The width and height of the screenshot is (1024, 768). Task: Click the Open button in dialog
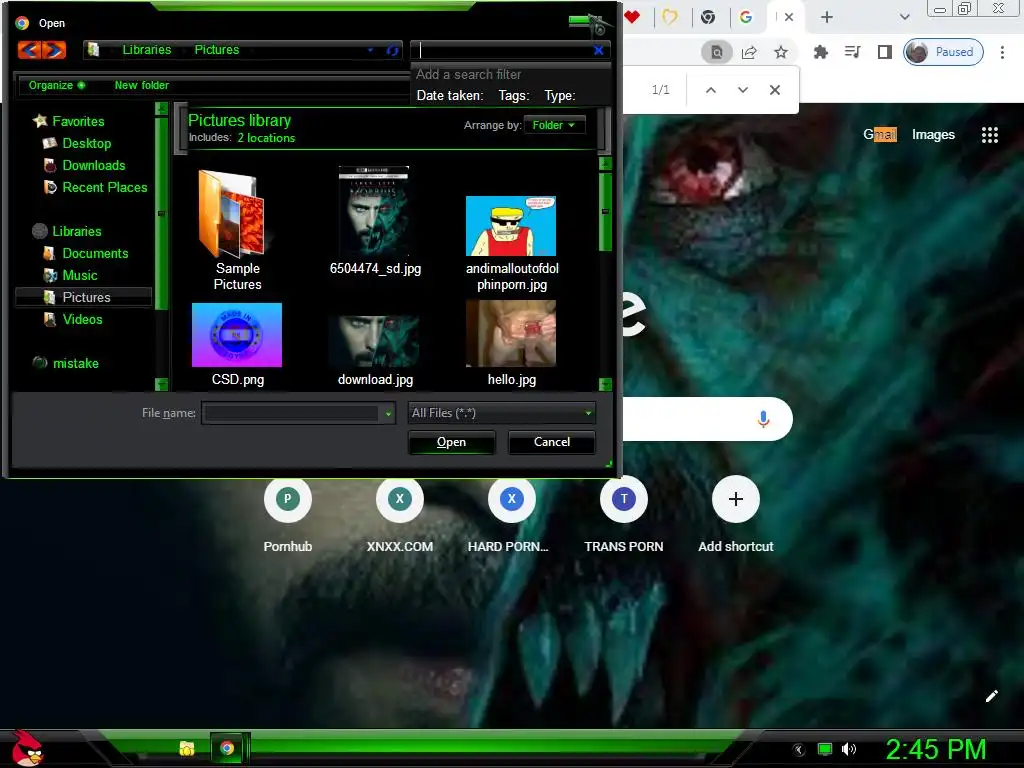pyautogui.click(x=451, y=442)
